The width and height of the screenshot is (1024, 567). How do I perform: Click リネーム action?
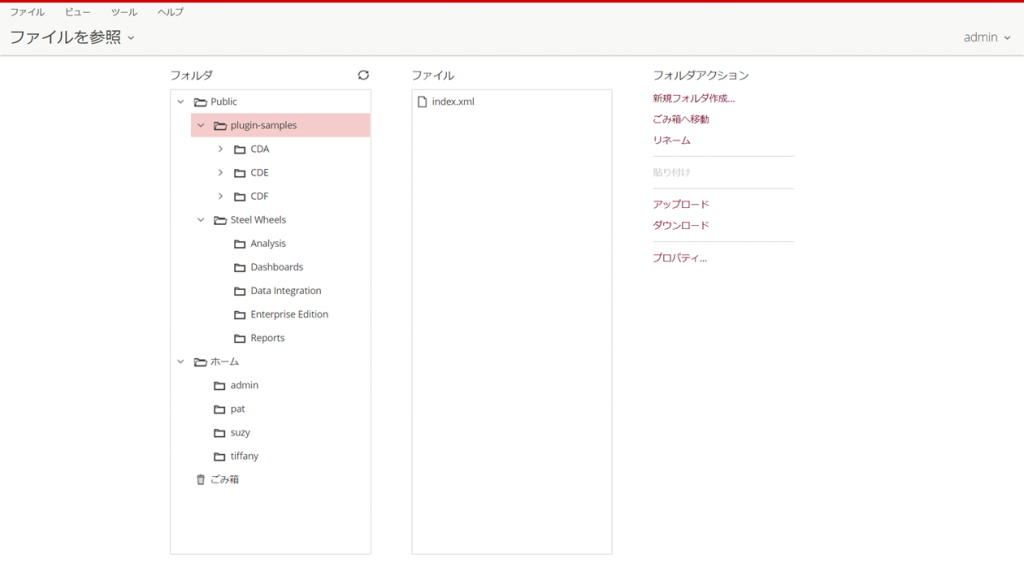click(x=671, y=140)
